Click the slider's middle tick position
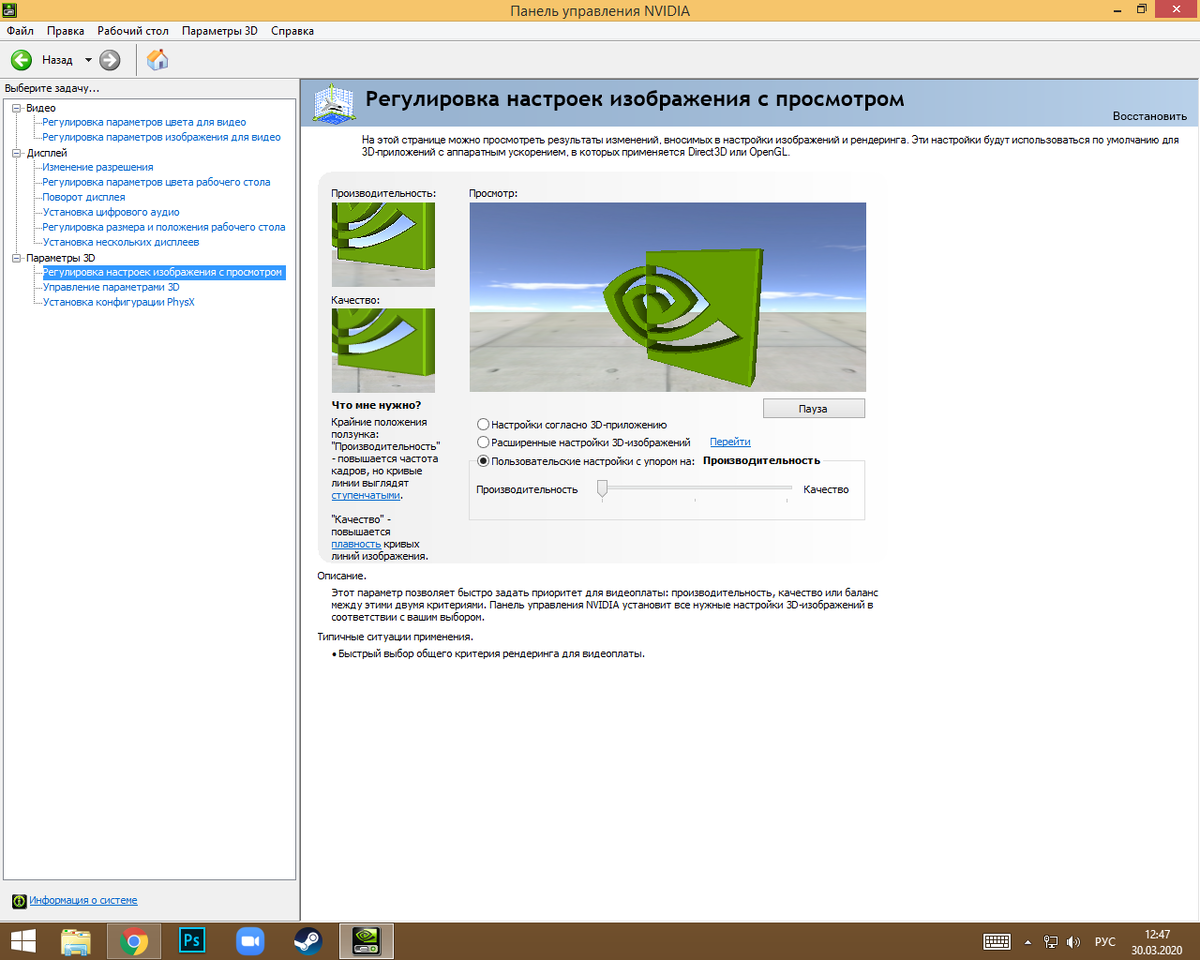Viewport: 1200px width, 960px height. pos(695,488)
